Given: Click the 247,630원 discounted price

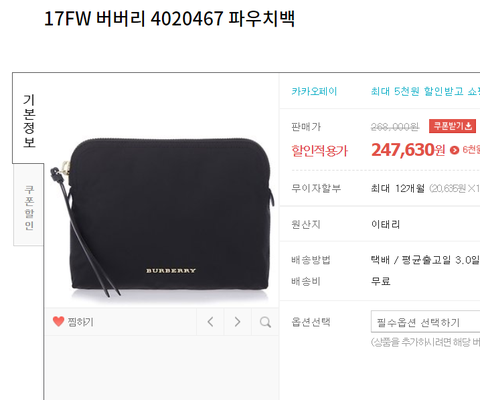Looking at the screenshot, I should coord(408,150).
